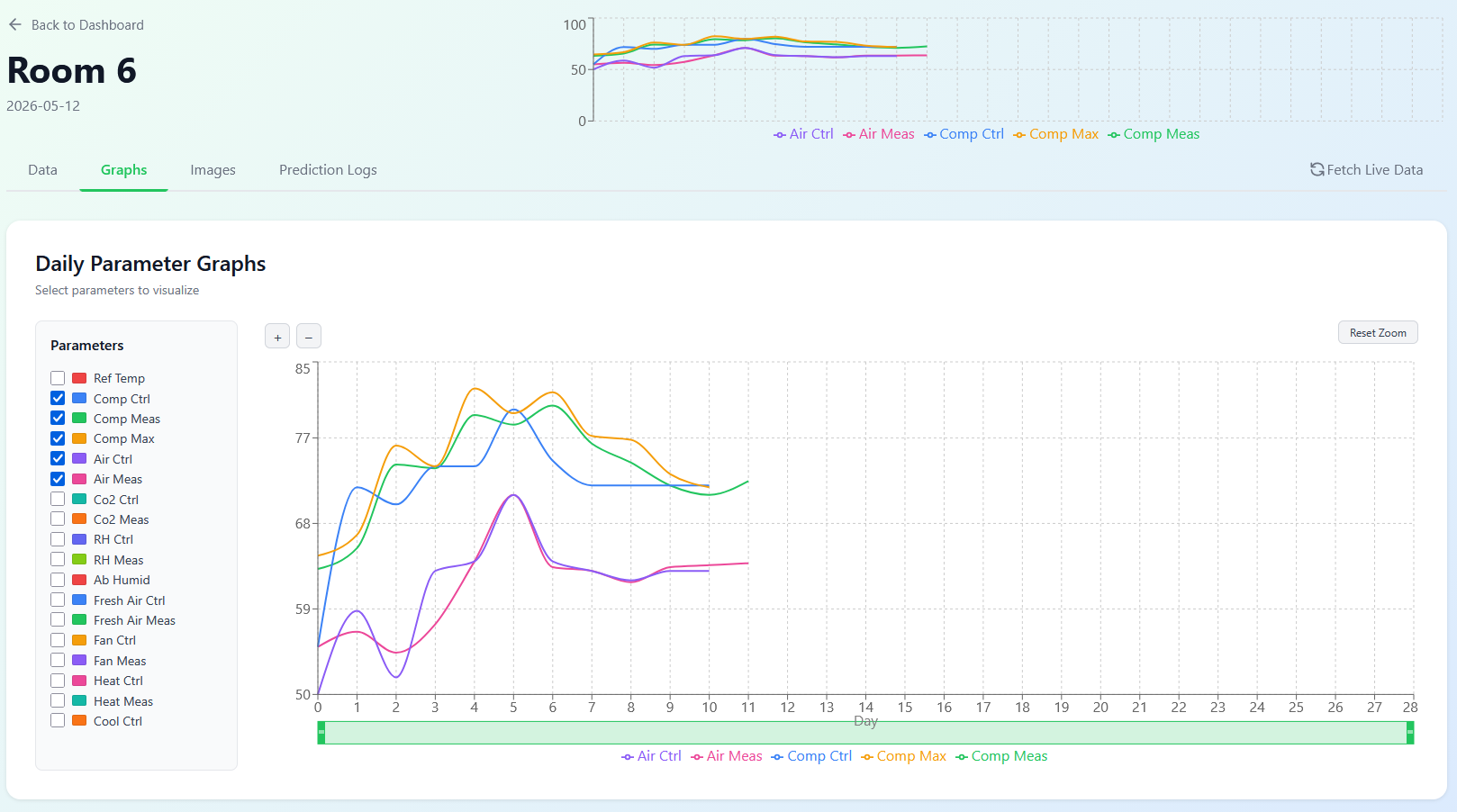Click the left handle of the range slider
1457x812 pixels.
(x=321, y=733)
